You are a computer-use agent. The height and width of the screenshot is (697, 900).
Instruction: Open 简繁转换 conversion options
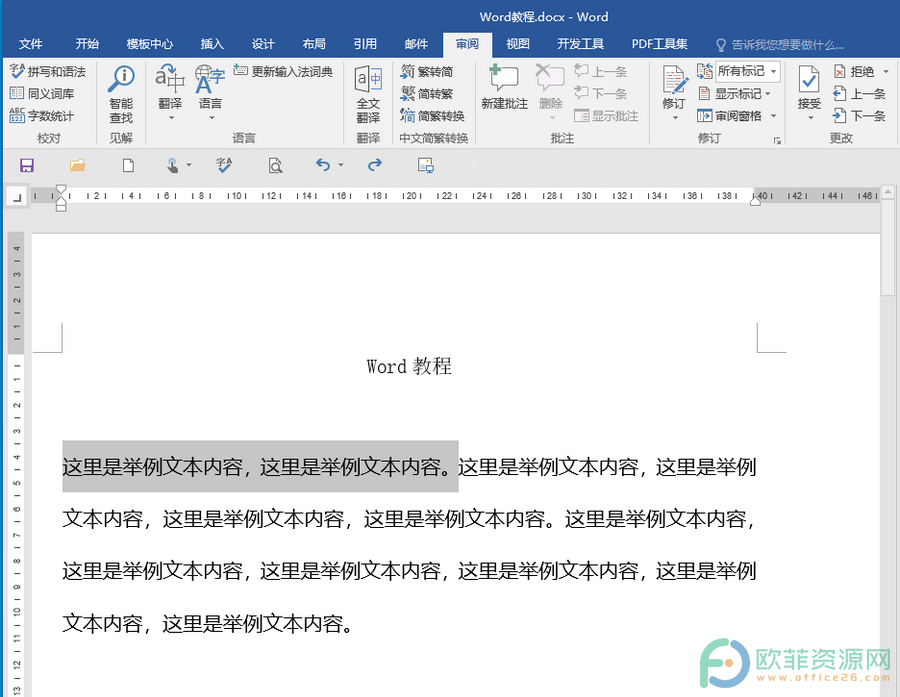click(x=432, y=115)
